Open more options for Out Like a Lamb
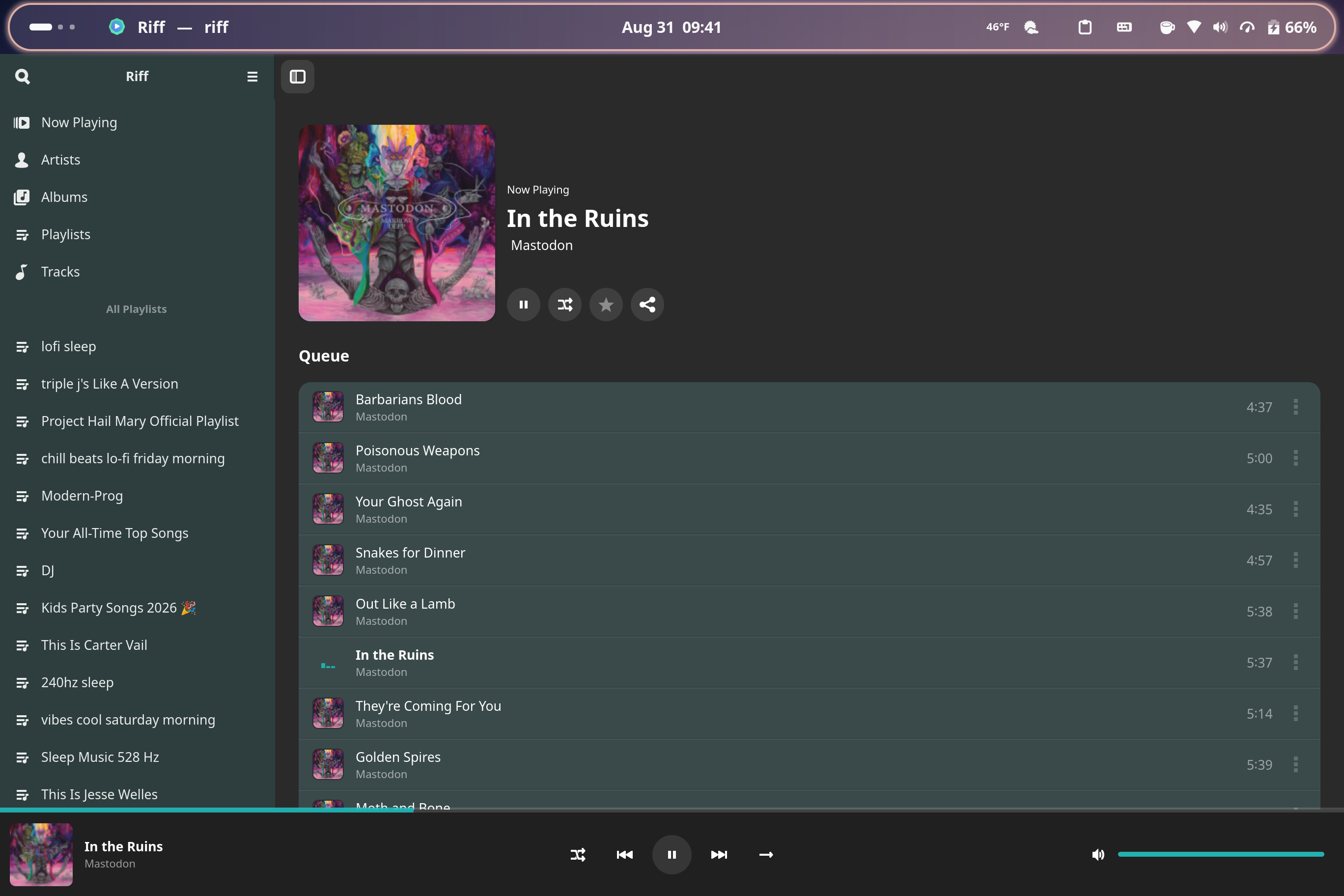Image resolution: width=1344 pixels, height=896 pixels. pos(1295,612)
